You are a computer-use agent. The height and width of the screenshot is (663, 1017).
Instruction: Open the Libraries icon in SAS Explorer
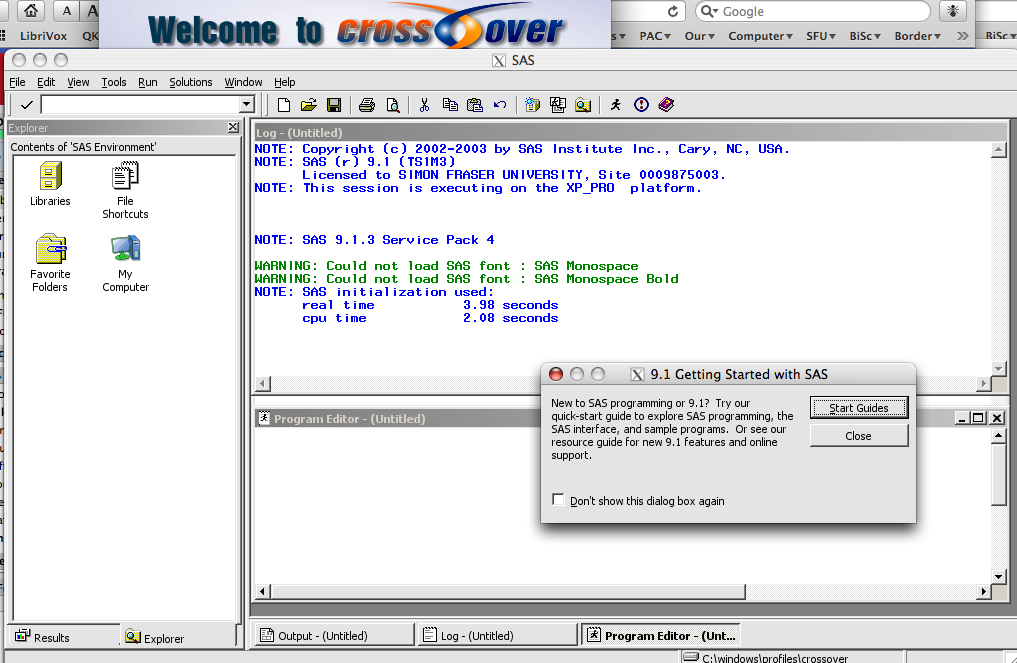click(50, 178)
